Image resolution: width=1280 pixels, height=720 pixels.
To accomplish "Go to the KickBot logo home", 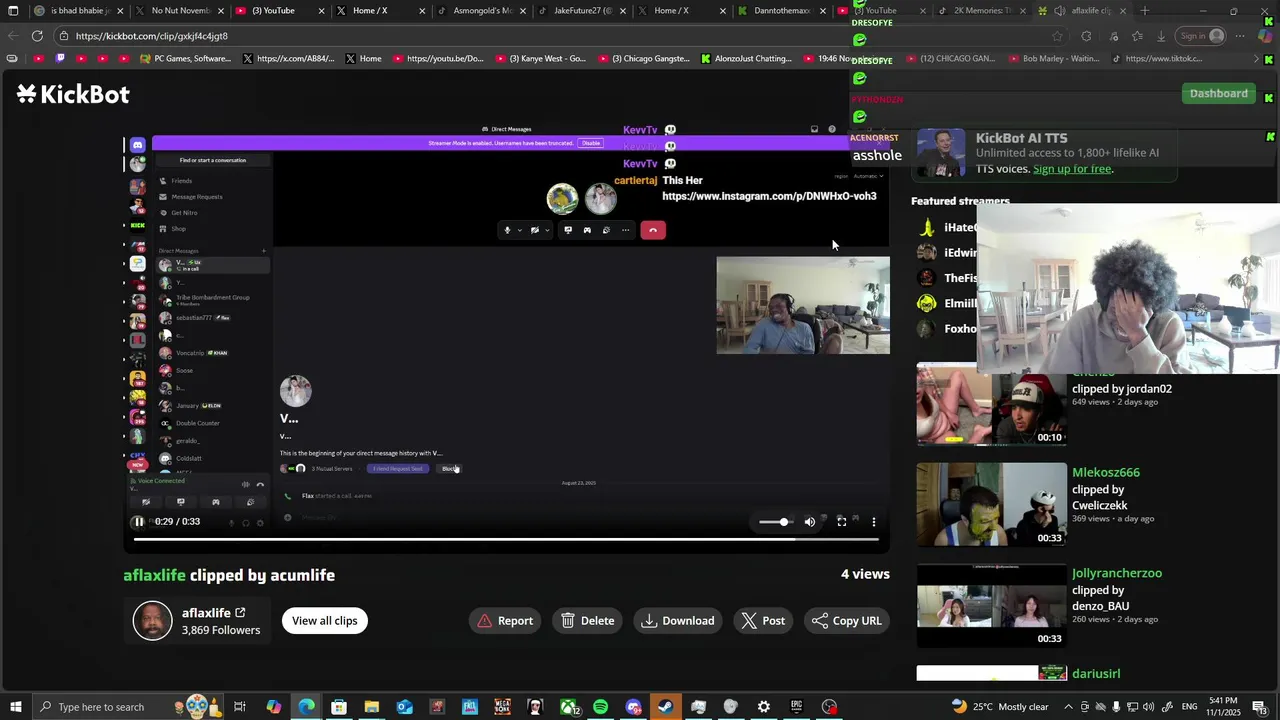I will tap(73, 94).
